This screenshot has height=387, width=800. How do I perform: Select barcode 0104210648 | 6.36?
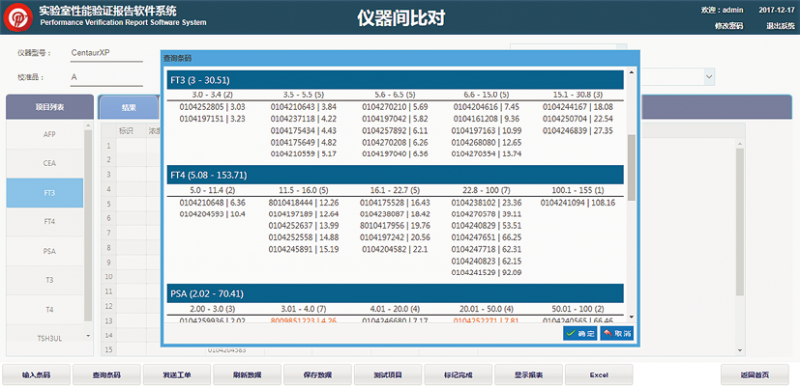point(212,202)
